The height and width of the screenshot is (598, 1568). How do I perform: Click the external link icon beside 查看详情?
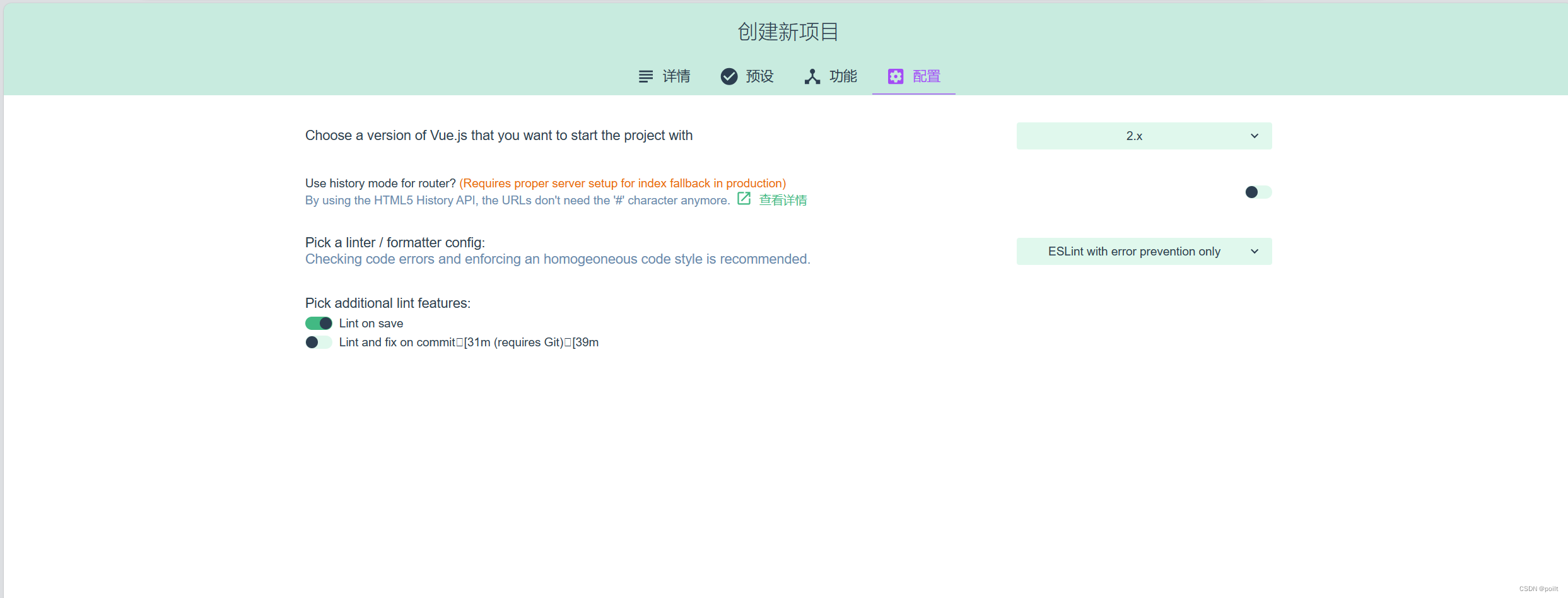click(x=744, y=199)
